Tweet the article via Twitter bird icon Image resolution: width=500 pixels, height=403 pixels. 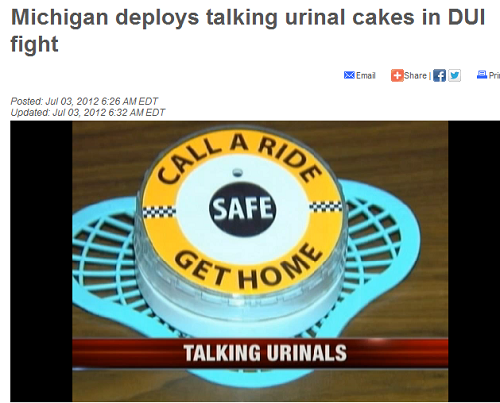click(454, 76)
